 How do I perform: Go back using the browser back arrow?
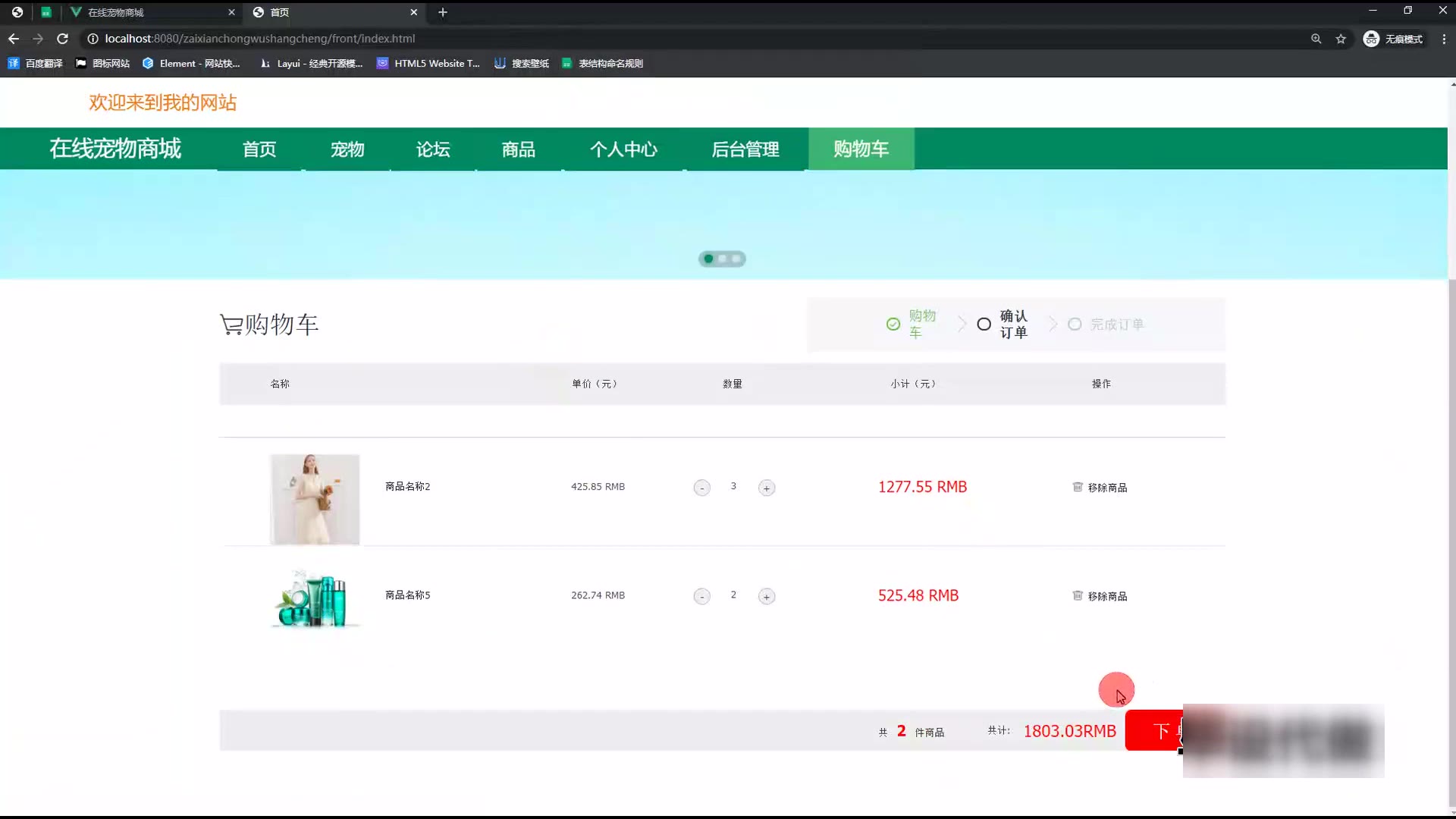[14, 39]
